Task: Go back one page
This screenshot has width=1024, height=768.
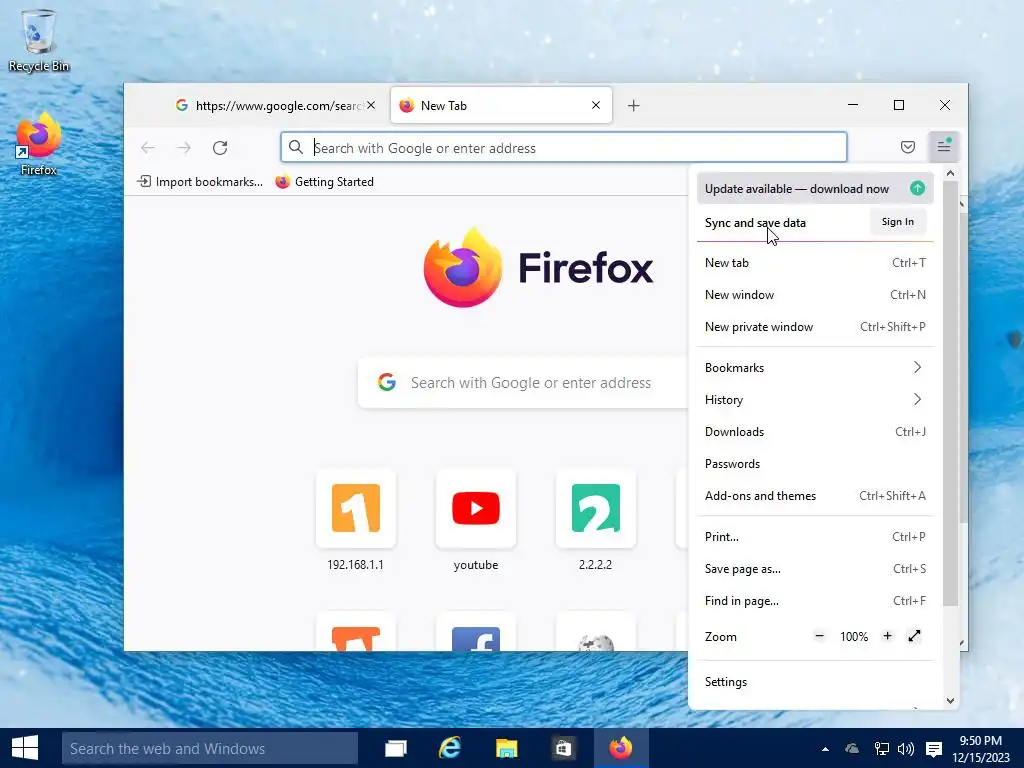Action: (x=148, y=148)
